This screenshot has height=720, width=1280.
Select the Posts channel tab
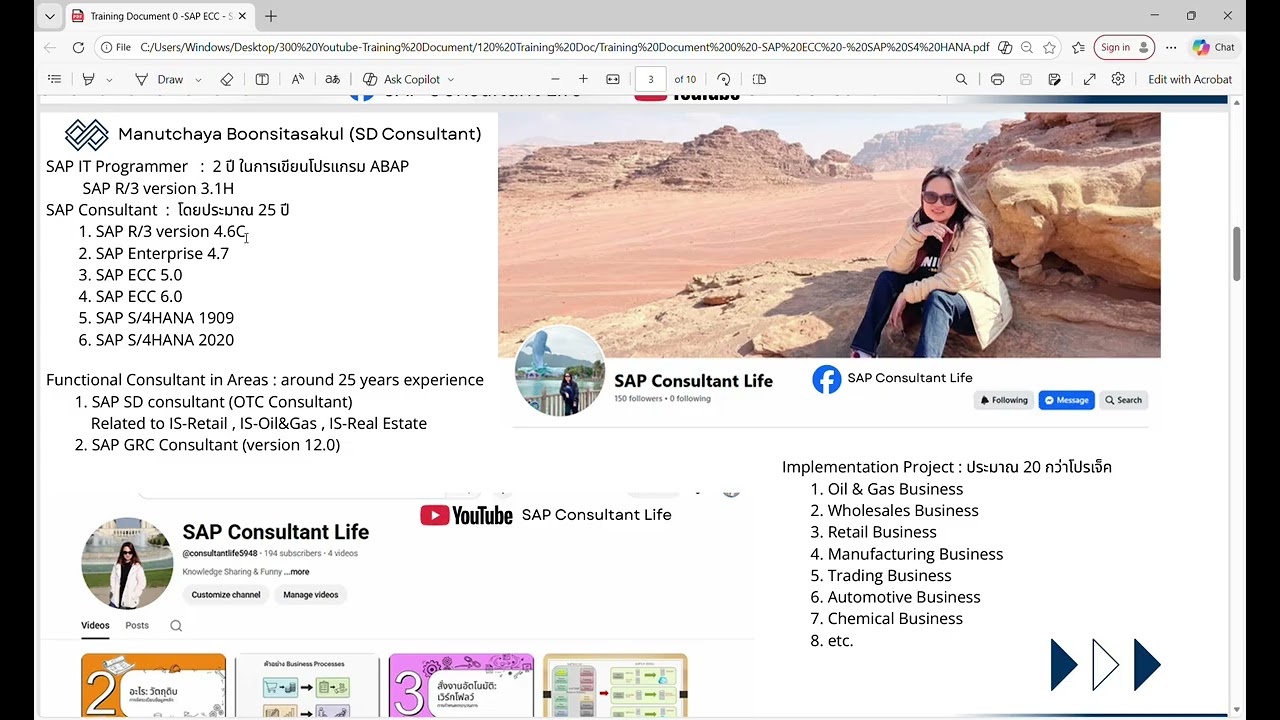(137, 626)
